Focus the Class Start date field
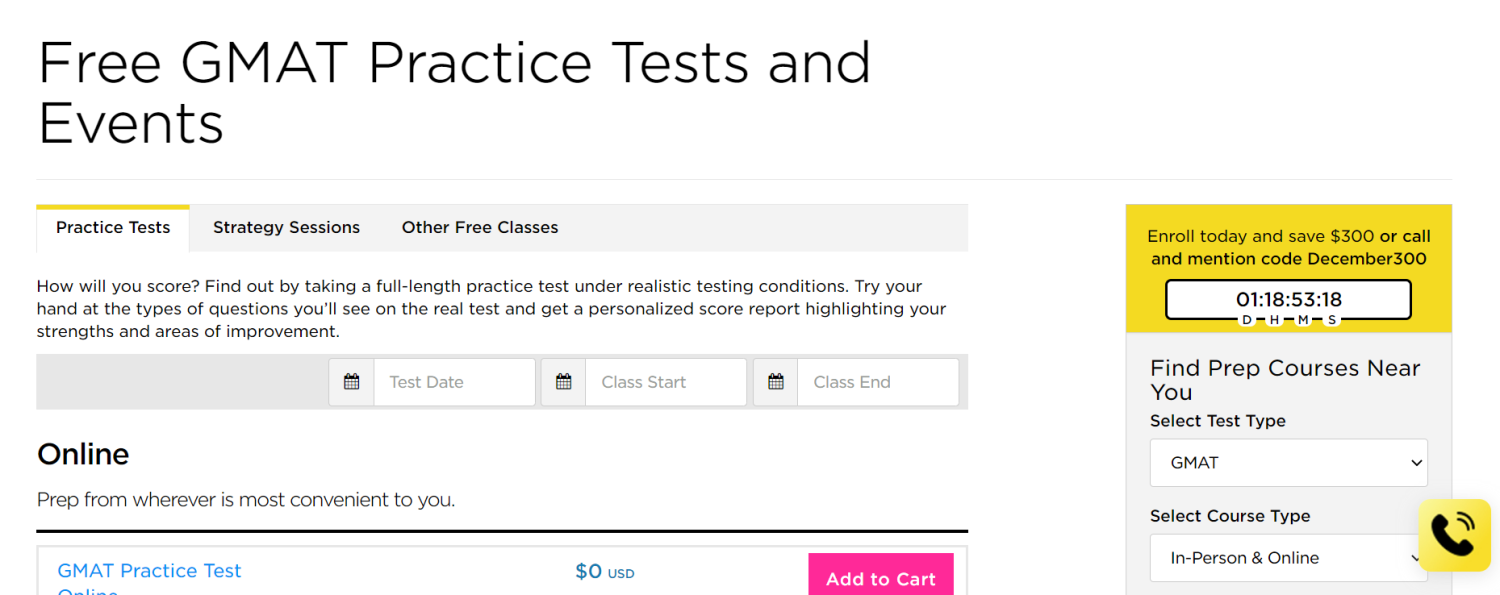Viewport: 1500px width, 595px height. [x=665, y=382]
